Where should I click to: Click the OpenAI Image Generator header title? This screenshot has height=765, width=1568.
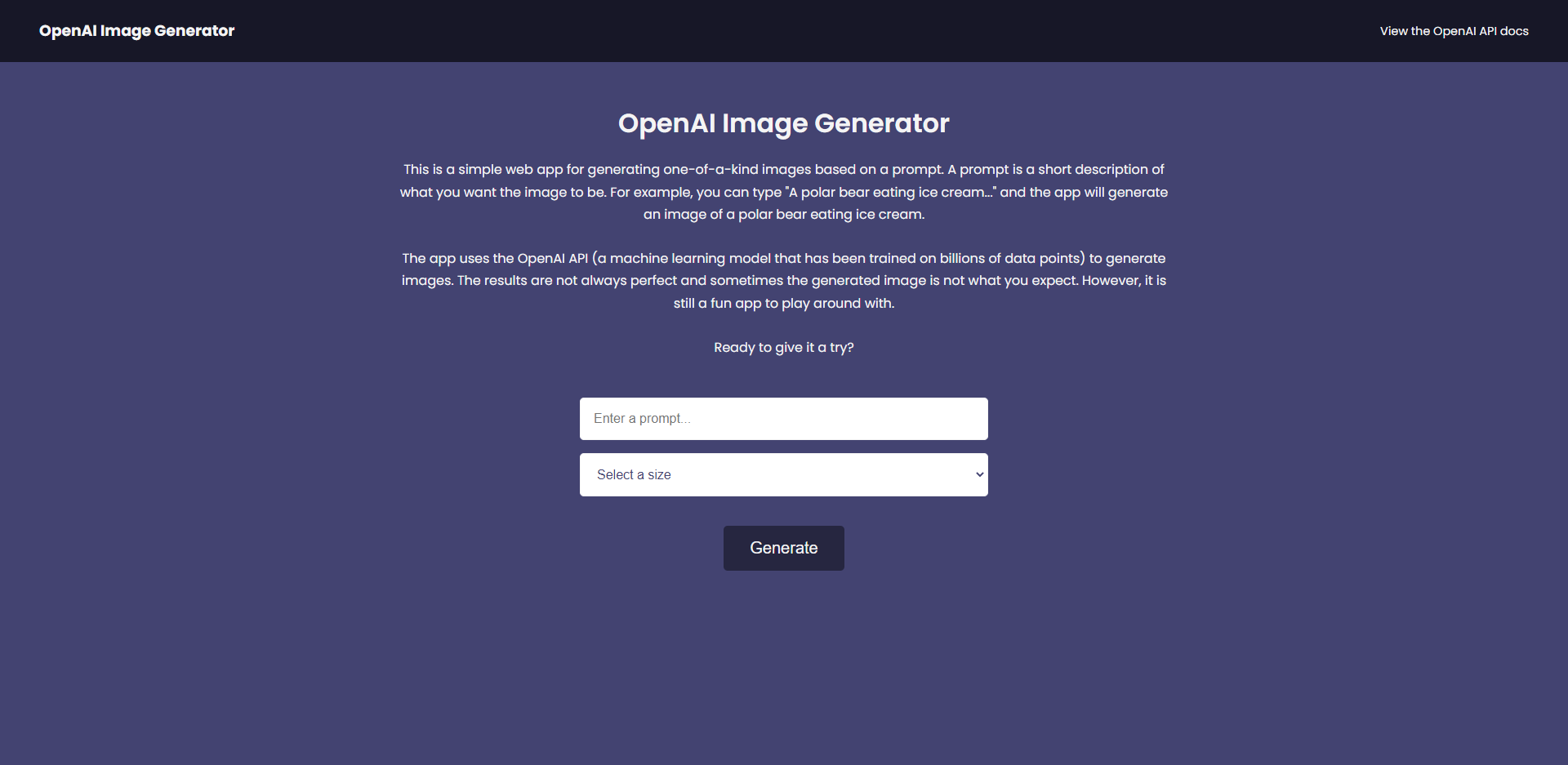[136, 30]
